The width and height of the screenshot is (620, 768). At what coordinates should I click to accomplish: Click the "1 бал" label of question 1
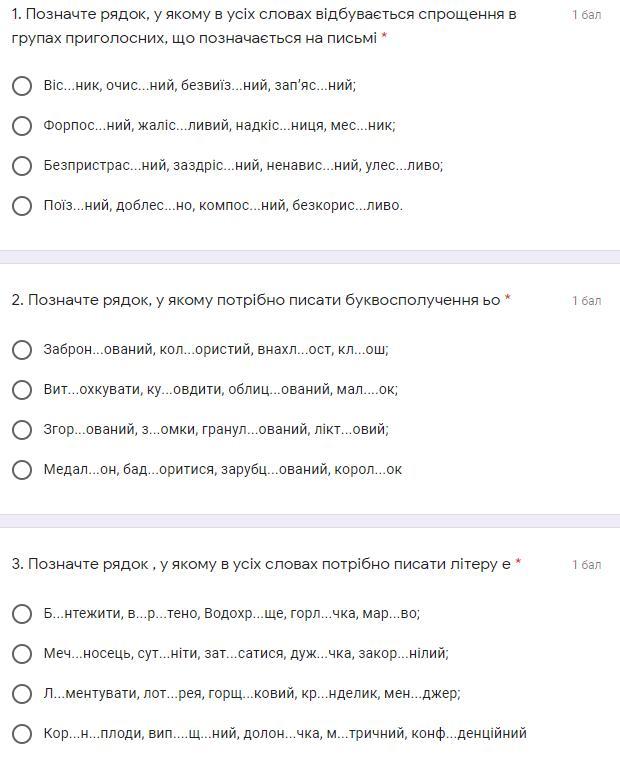click(586, 15)
